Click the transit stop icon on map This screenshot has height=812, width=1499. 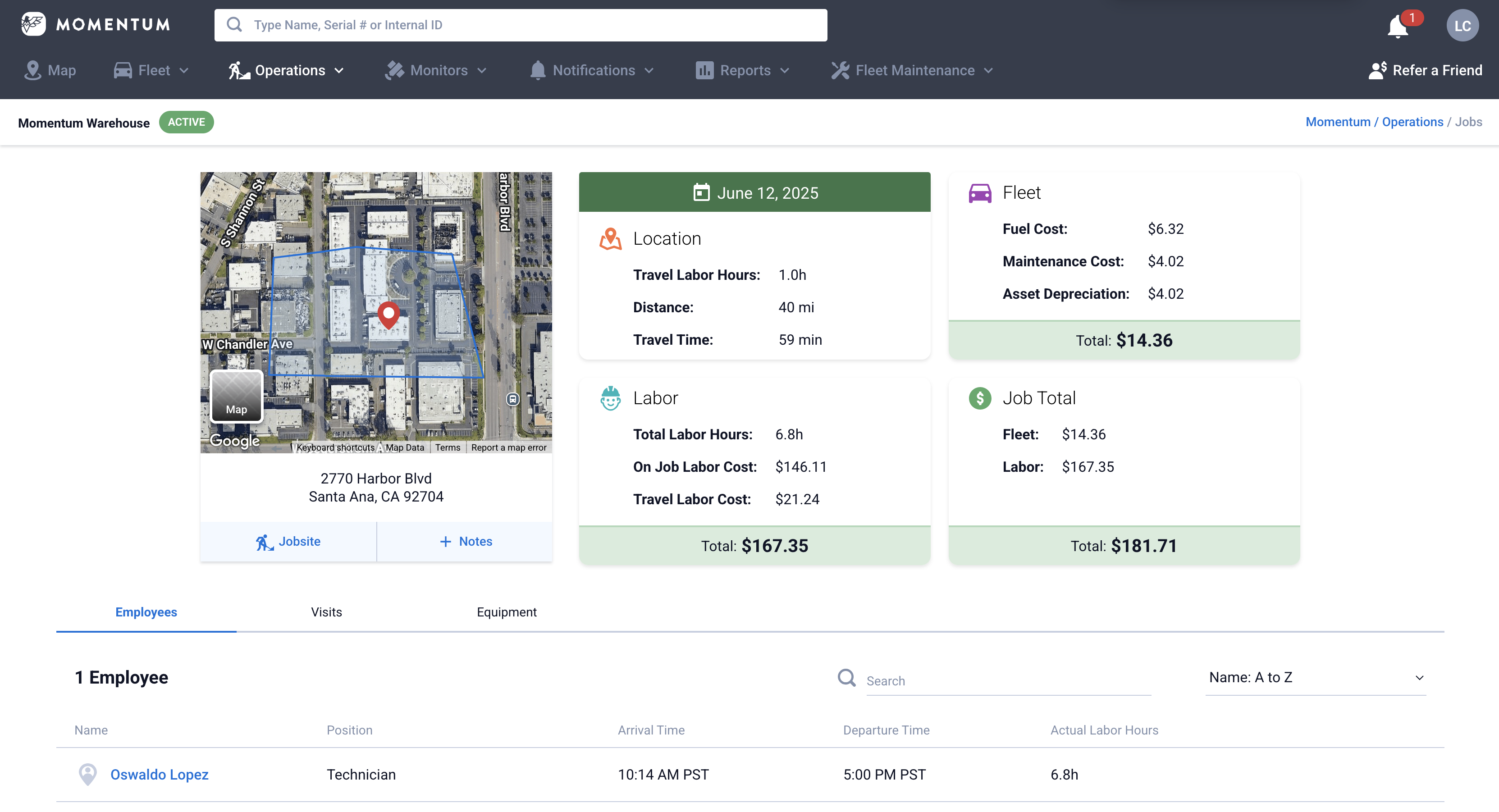pyautogui.click(x=512, y=399)
